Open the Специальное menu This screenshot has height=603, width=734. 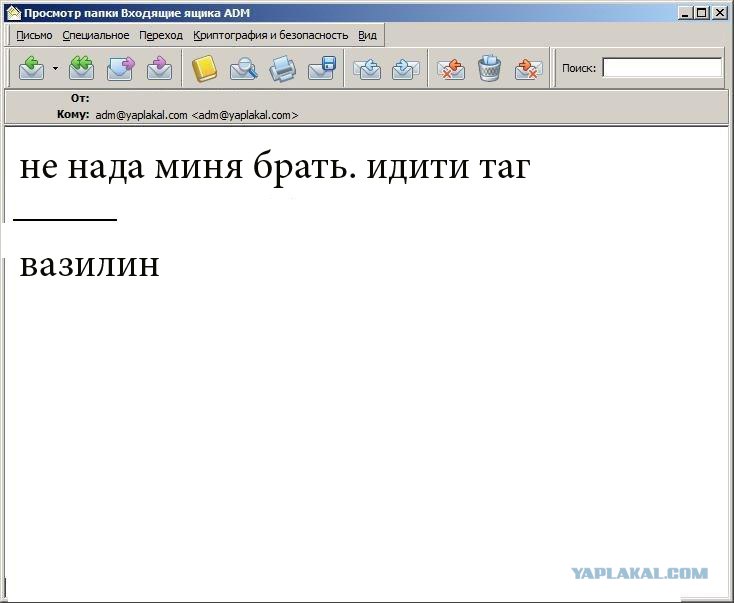(x=95, y=36)
